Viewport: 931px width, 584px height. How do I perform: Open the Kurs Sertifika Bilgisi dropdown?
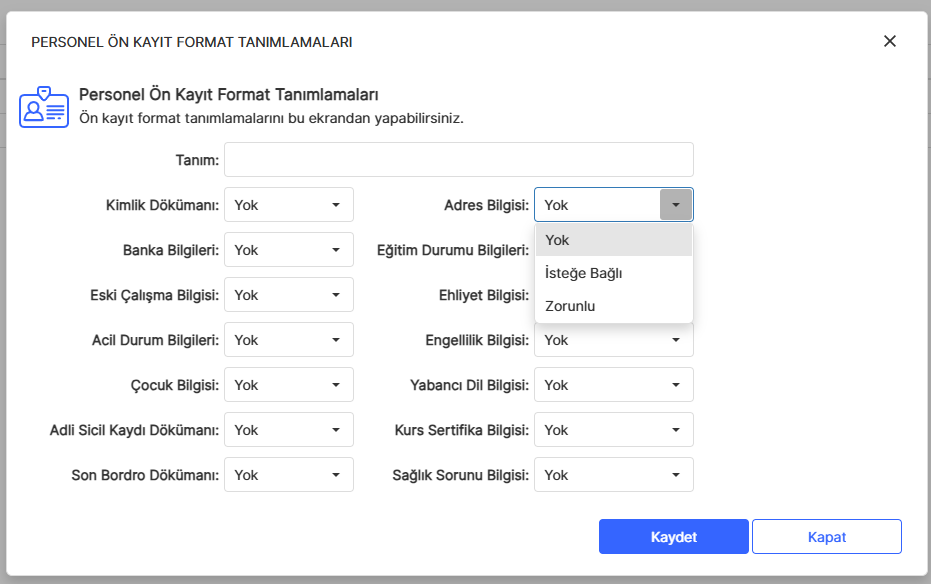[x=613, y=430]
